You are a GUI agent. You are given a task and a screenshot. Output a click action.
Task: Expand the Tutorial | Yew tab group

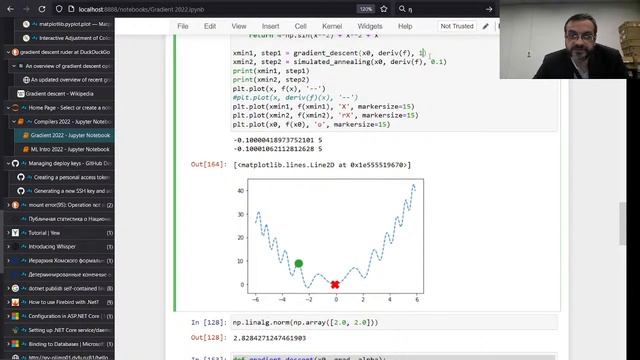pos(8,233)
